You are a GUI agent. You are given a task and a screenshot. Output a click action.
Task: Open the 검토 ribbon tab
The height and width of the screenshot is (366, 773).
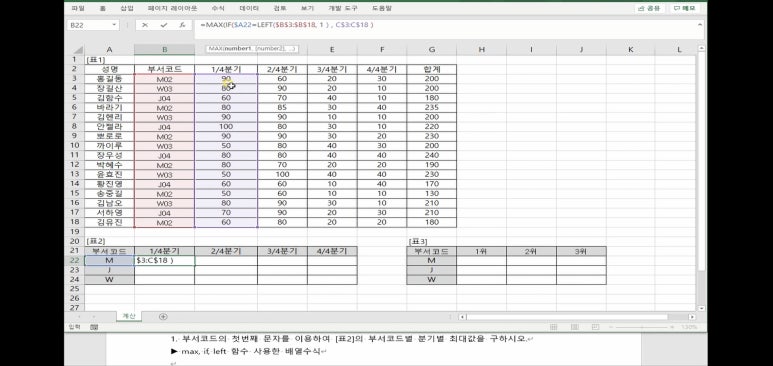pos(280,8)
